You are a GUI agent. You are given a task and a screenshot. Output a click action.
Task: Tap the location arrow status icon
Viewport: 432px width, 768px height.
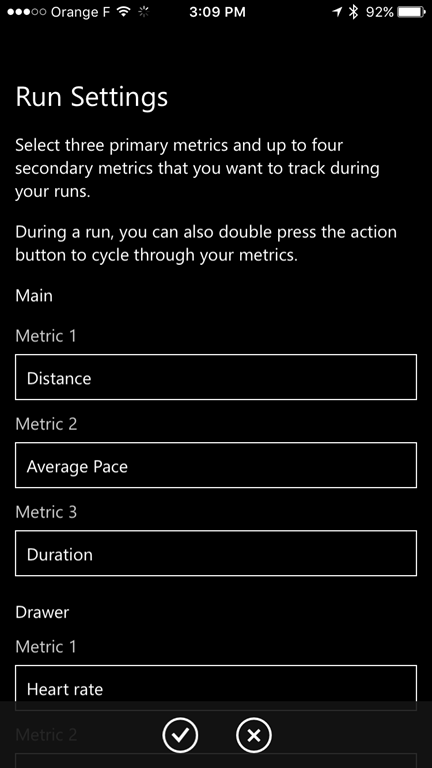point(337,12)
